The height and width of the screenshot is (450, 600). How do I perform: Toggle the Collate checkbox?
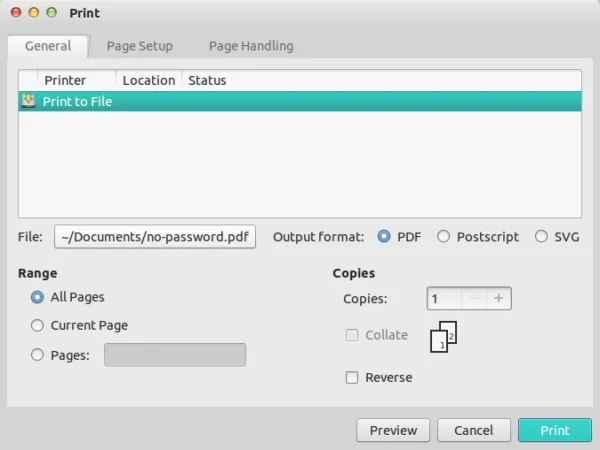(x=352, y=335)
